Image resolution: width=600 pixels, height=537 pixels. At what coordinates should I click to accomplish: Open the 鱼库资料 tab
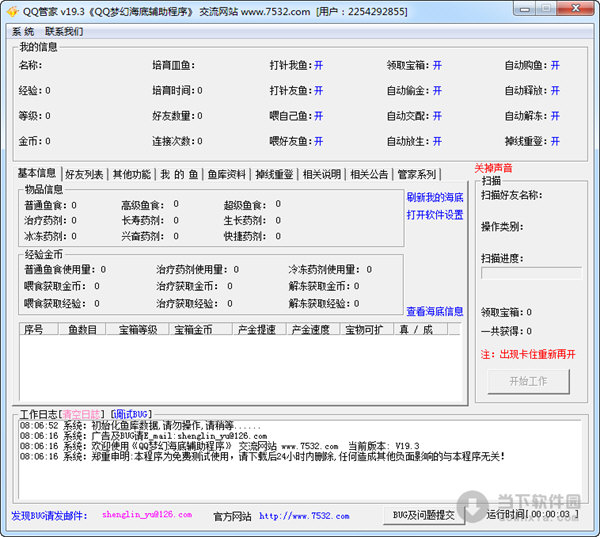[227, 175]
